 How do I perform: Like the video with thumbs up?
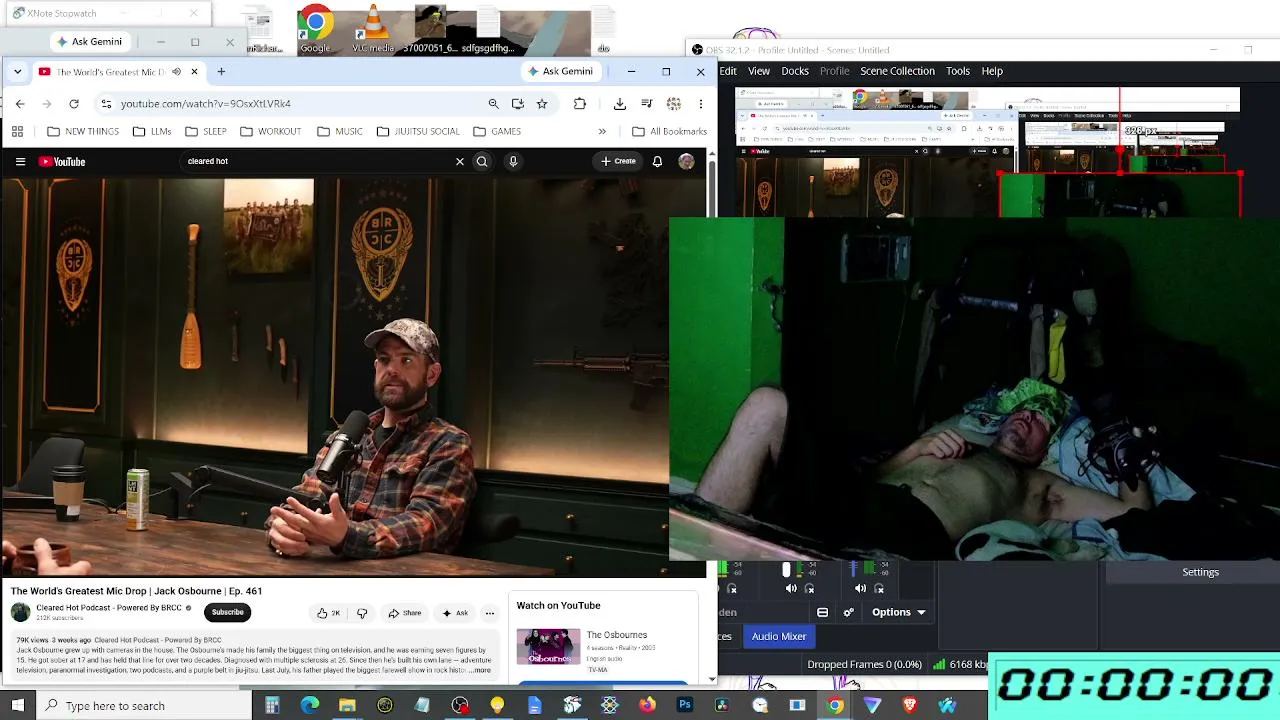[328, 613]
